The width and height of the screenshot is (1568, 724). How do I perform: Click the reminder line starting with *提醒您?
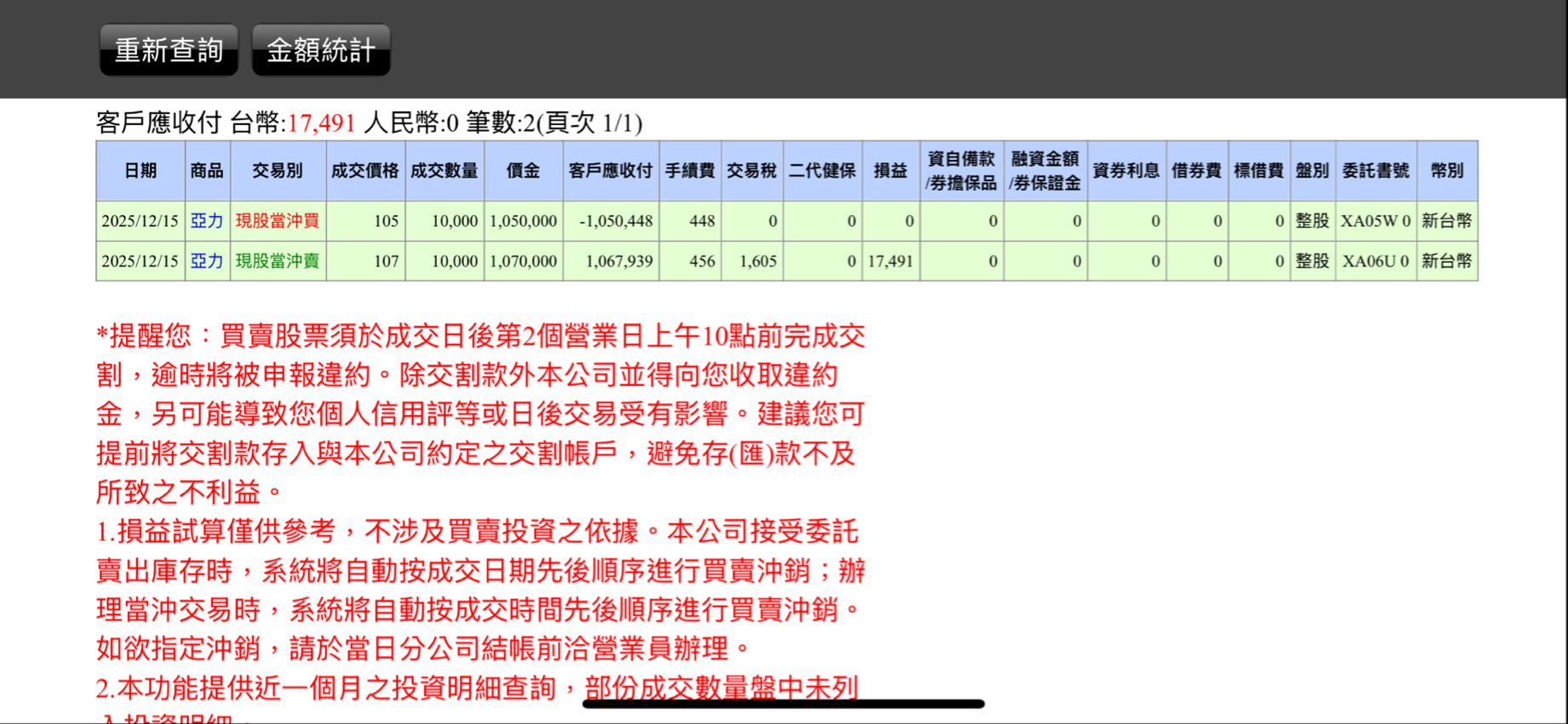click(x=481, y=336)
